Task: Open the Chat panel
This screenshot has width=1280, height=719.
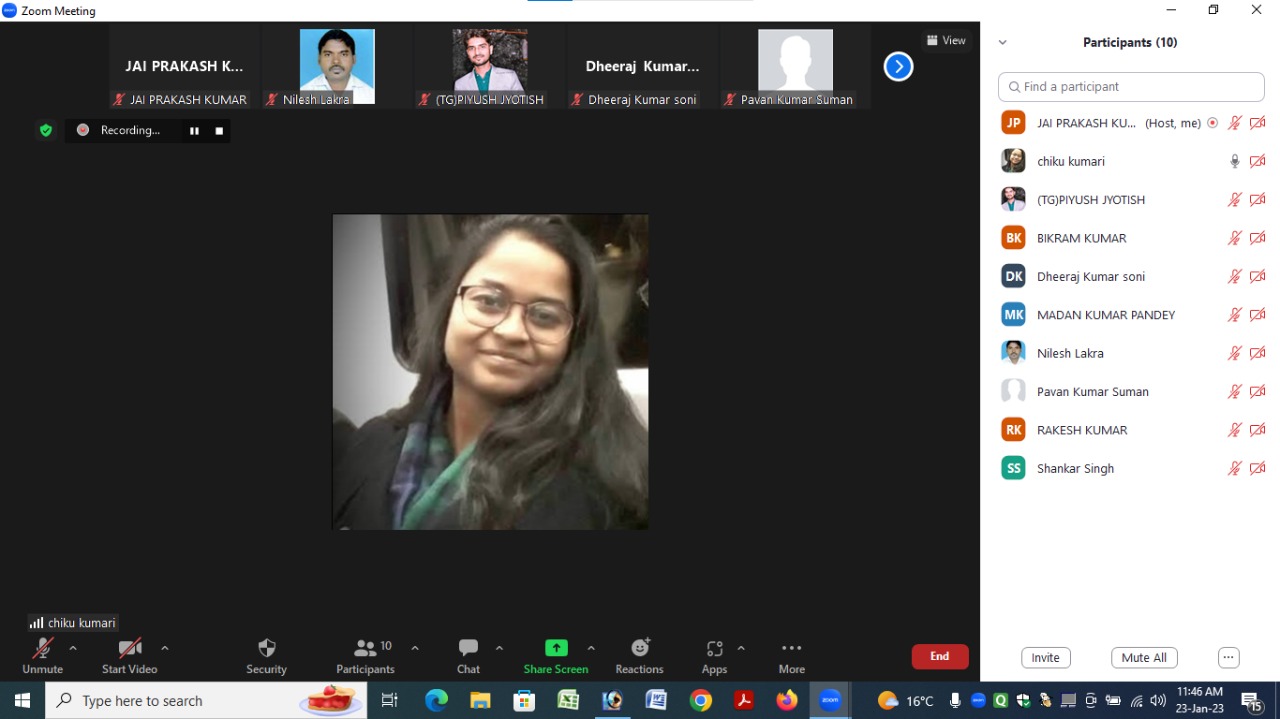Action: 468,656
